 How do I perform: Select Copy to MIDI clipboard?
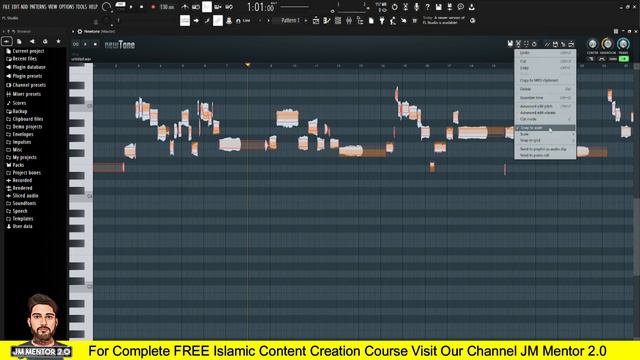[545, 80]
